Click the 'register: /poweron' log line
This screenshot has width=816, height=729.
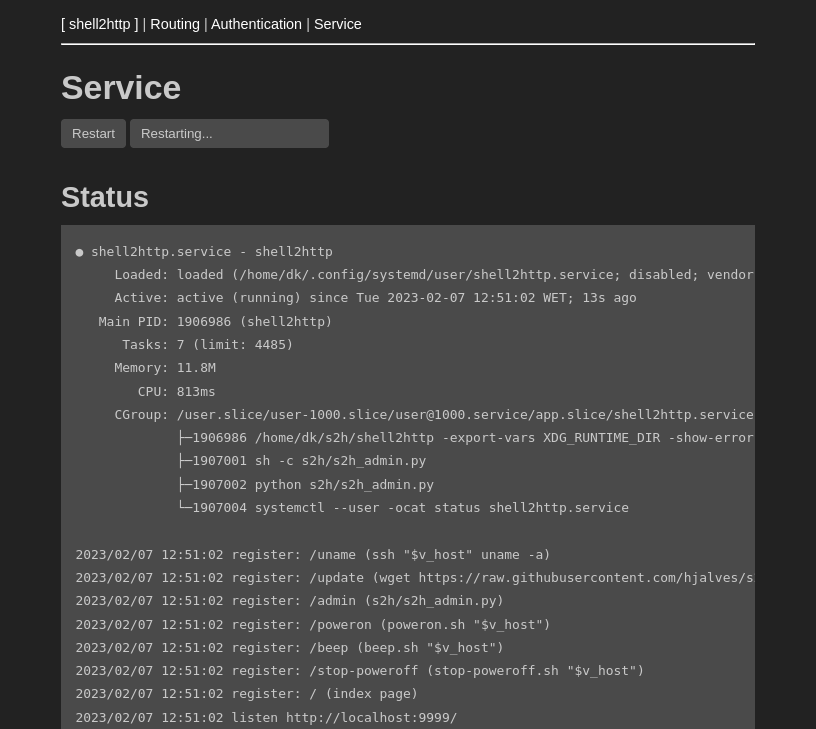click(313, 625)
